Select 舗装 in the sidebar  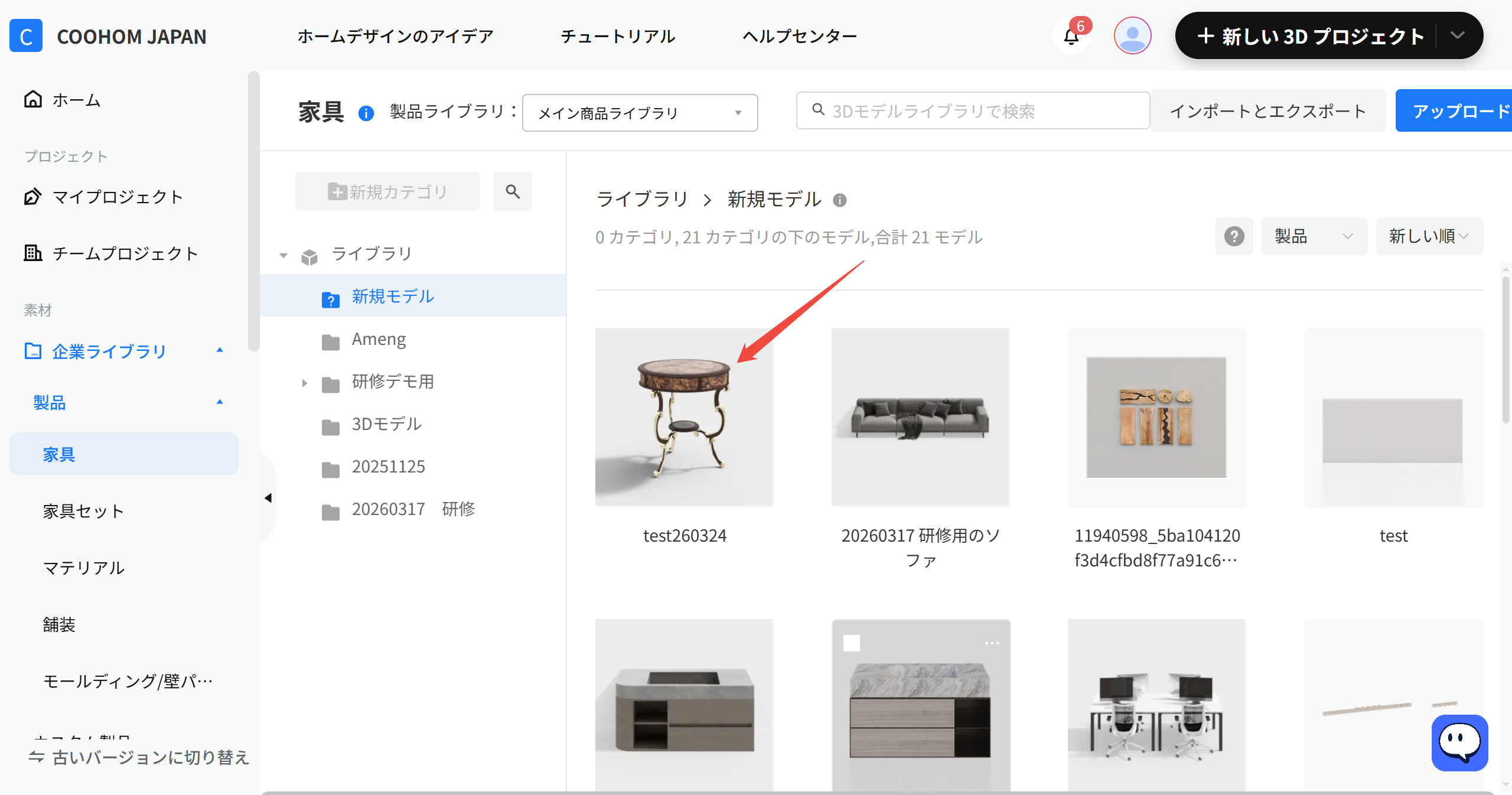coord(59,624)
